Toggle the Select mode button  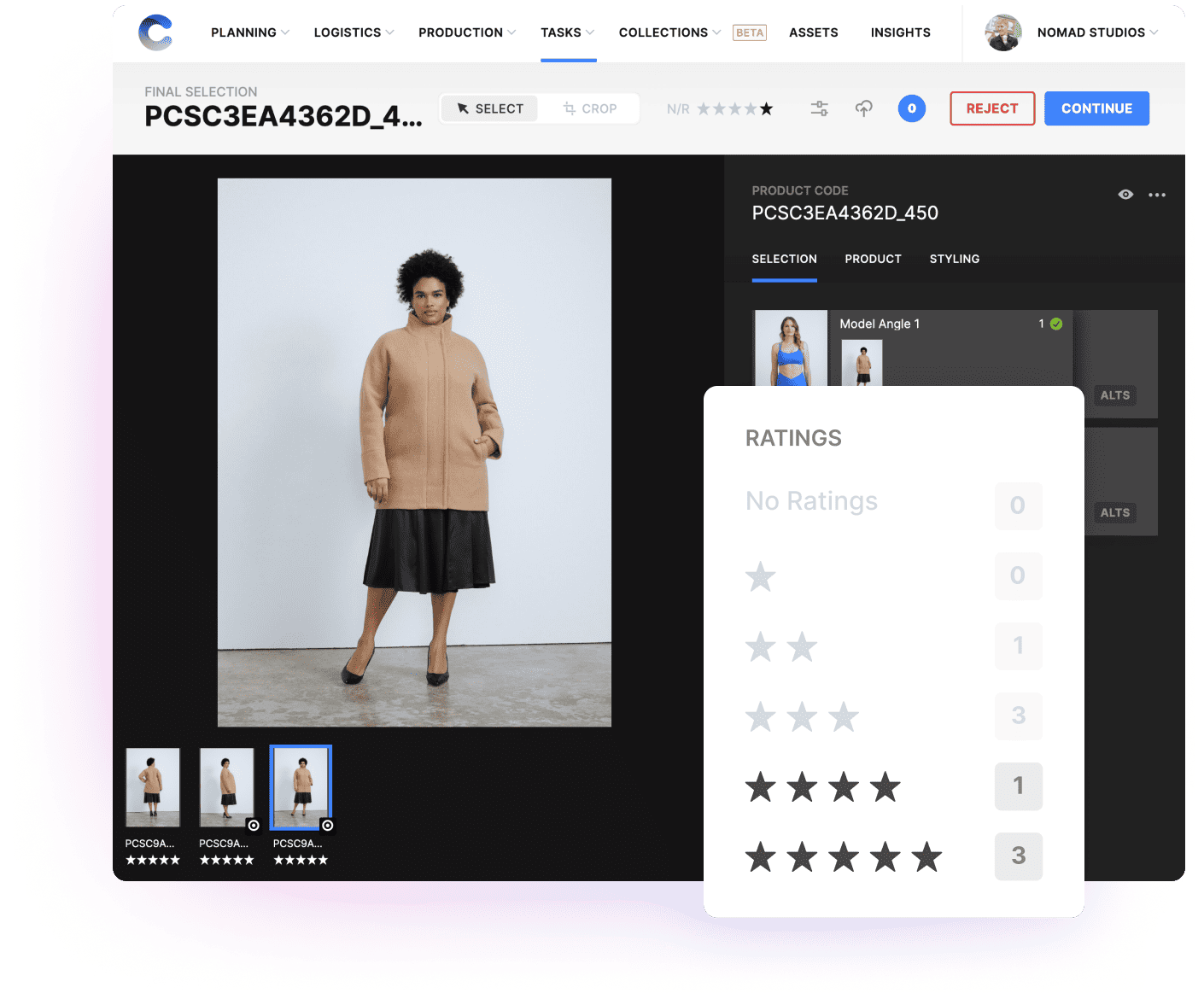[490, 108]
